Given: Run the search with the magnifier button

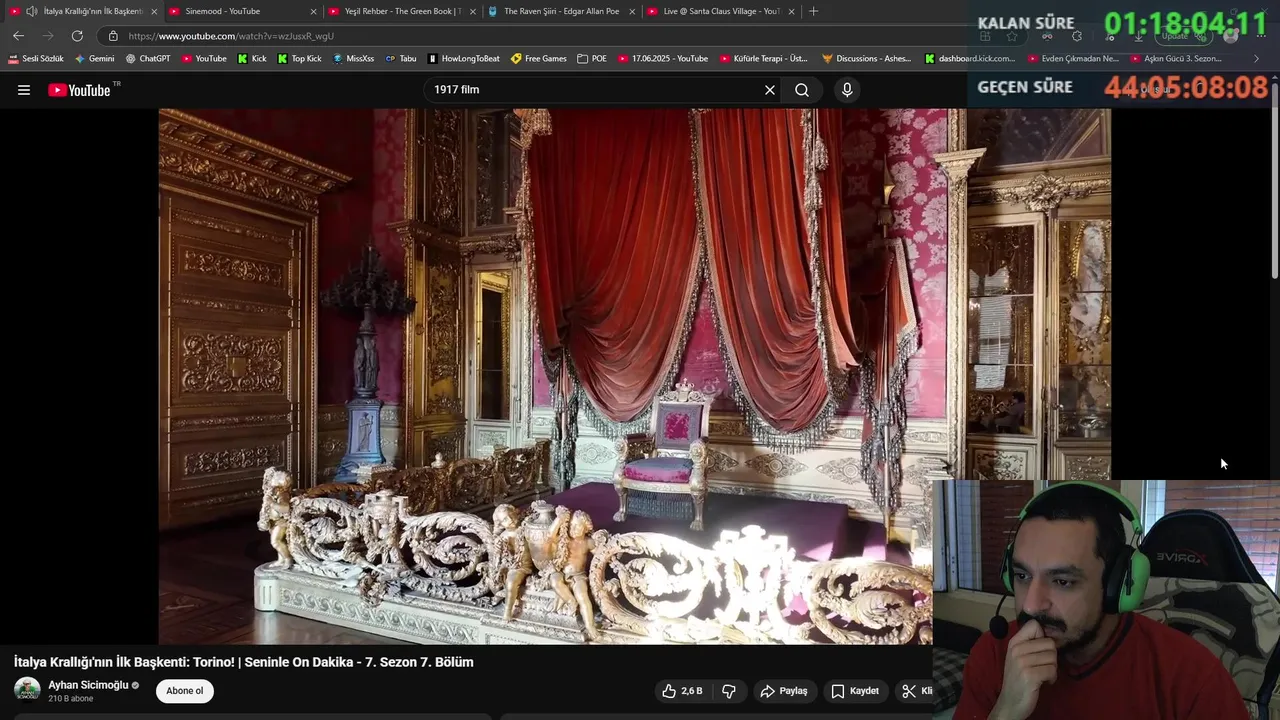Looking at the screenshot, I should [x=802, y=90].
